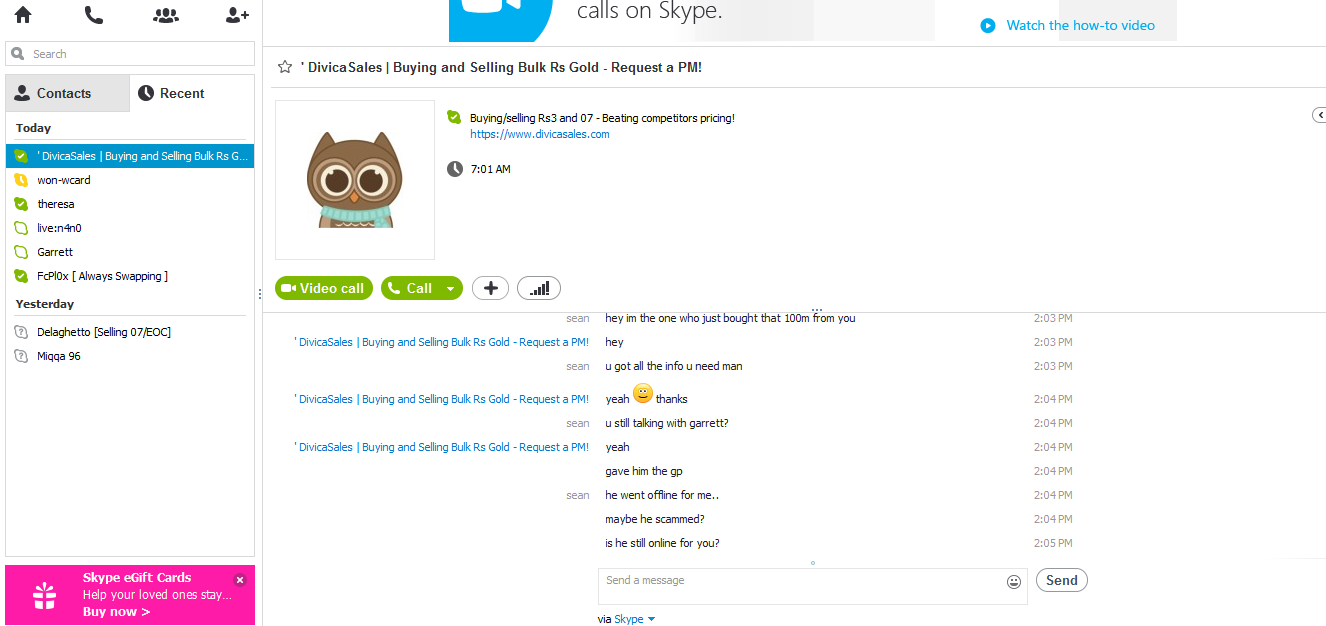
Task: Open the won-wcard conversation
Action: pyautogui.click(x=130, y=180)
